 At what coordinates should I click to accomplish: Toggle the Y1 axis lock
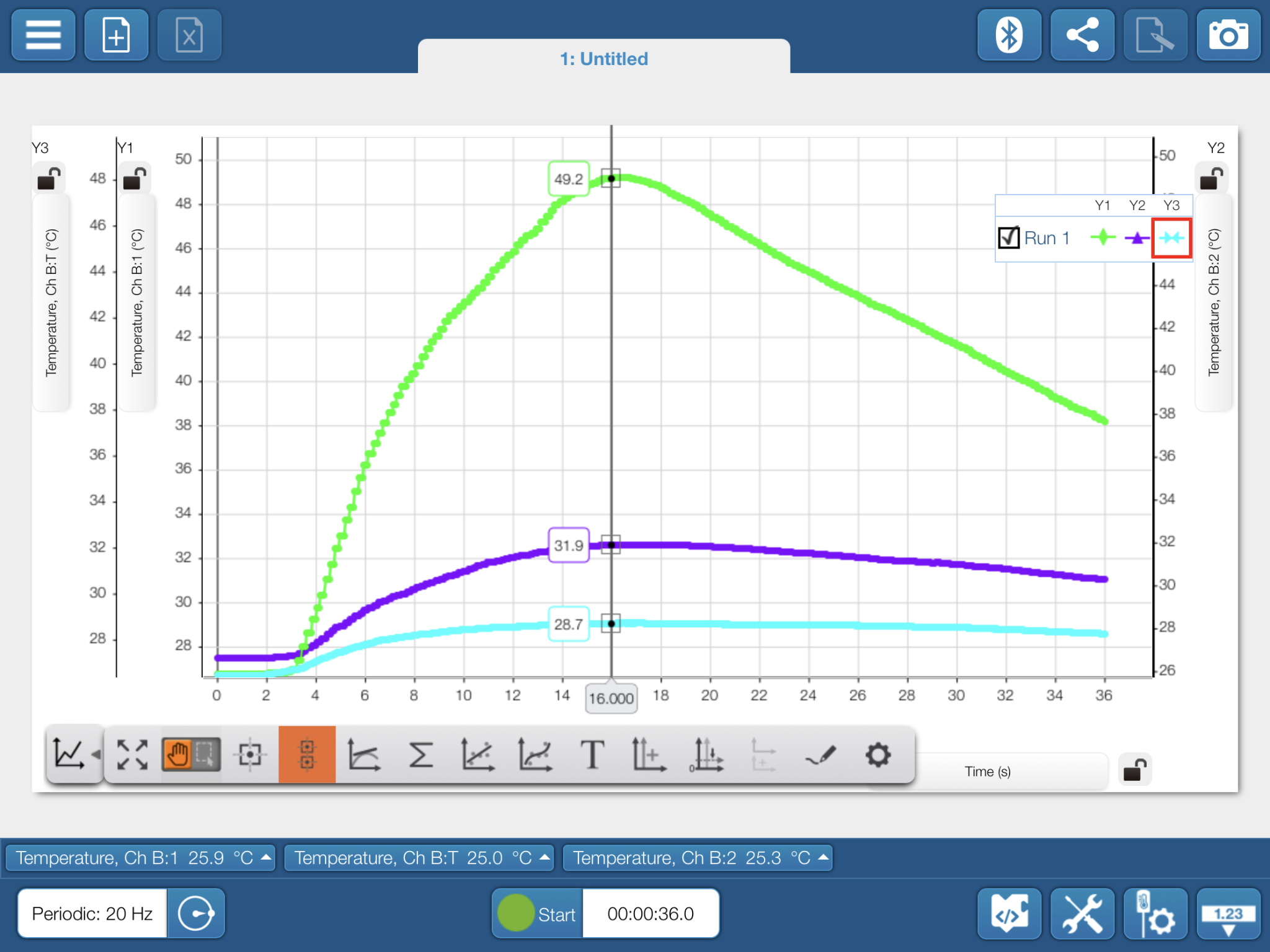(135, 178)
